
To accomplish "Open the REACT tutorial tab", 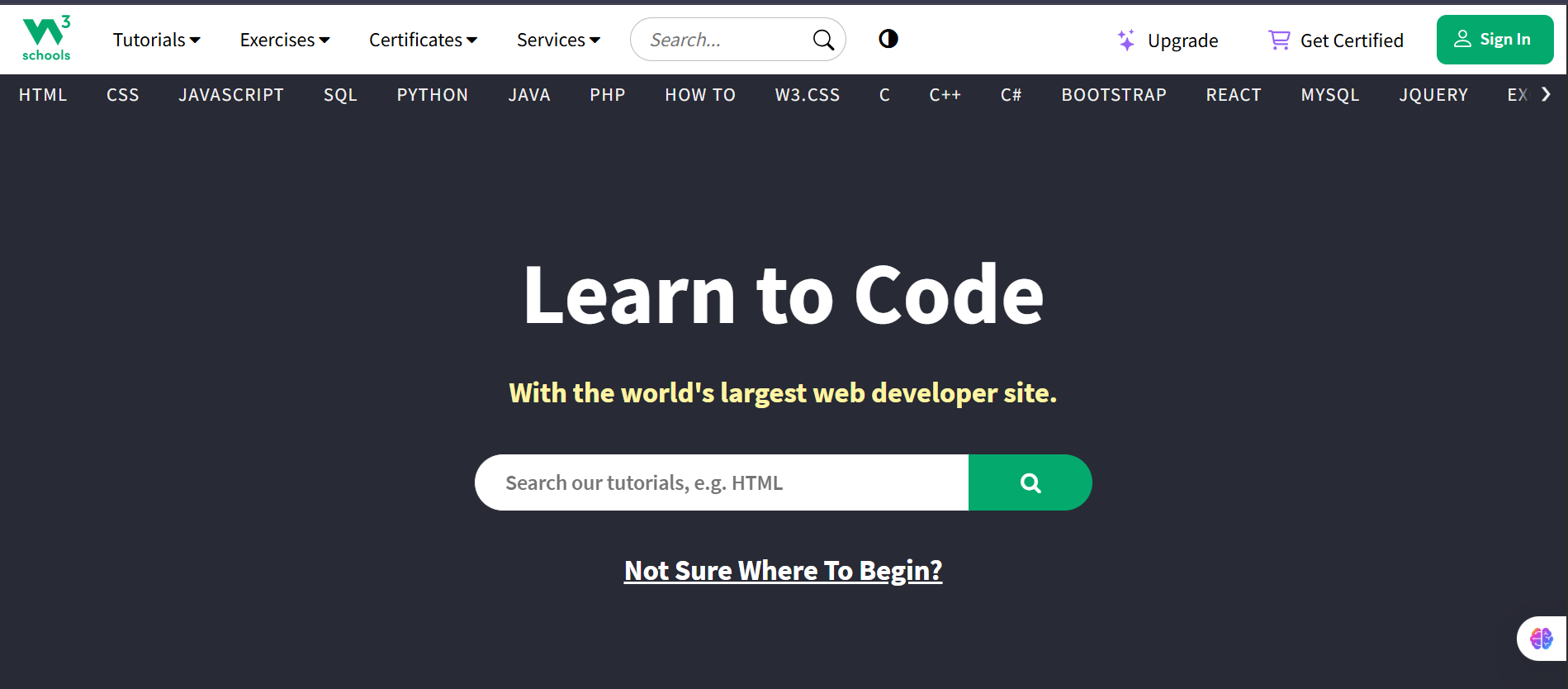I will point(1234,95).
